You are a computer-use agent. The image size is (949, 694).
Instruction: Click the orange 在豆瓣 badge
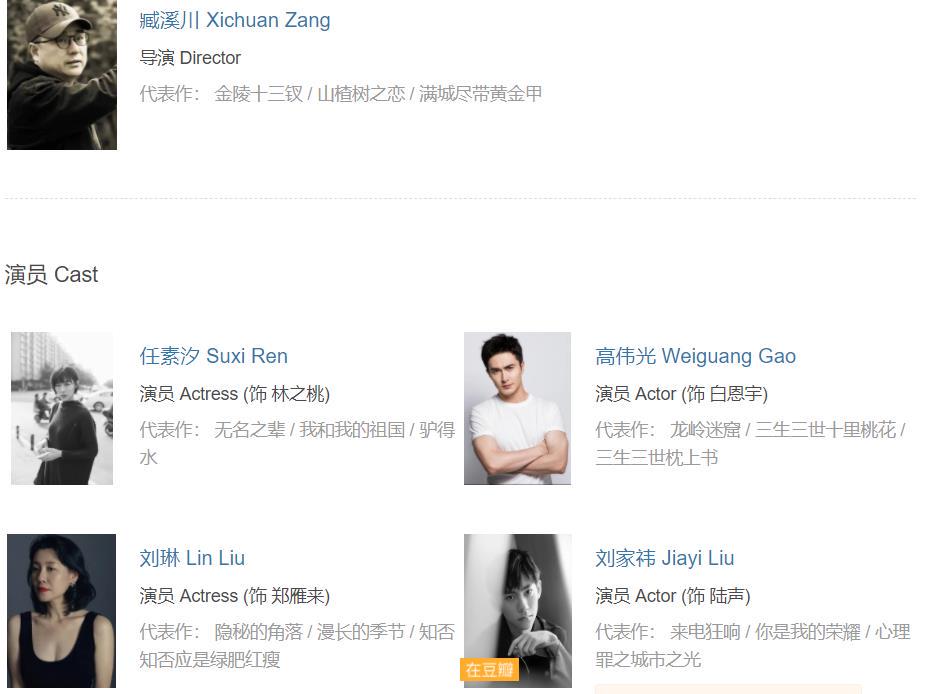point(489,669)
